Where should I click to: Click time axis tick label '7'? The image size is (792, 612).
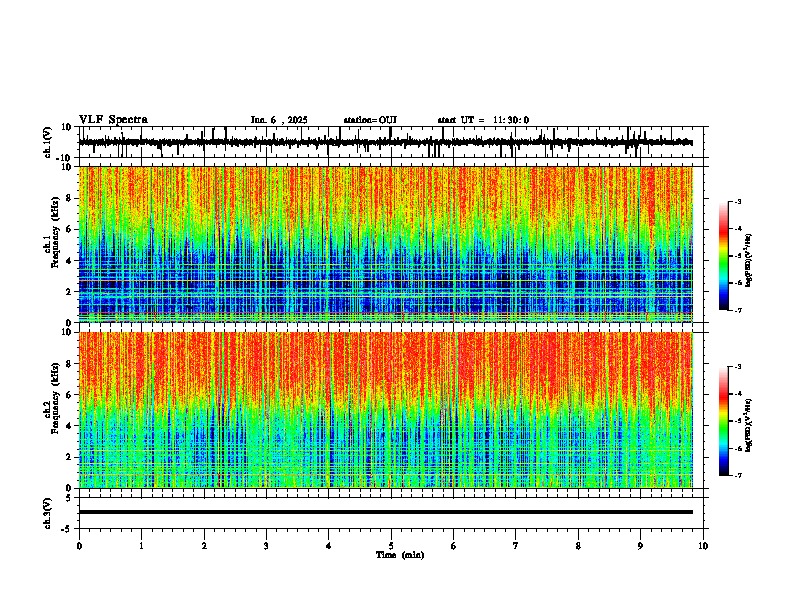tap(516, 546)
